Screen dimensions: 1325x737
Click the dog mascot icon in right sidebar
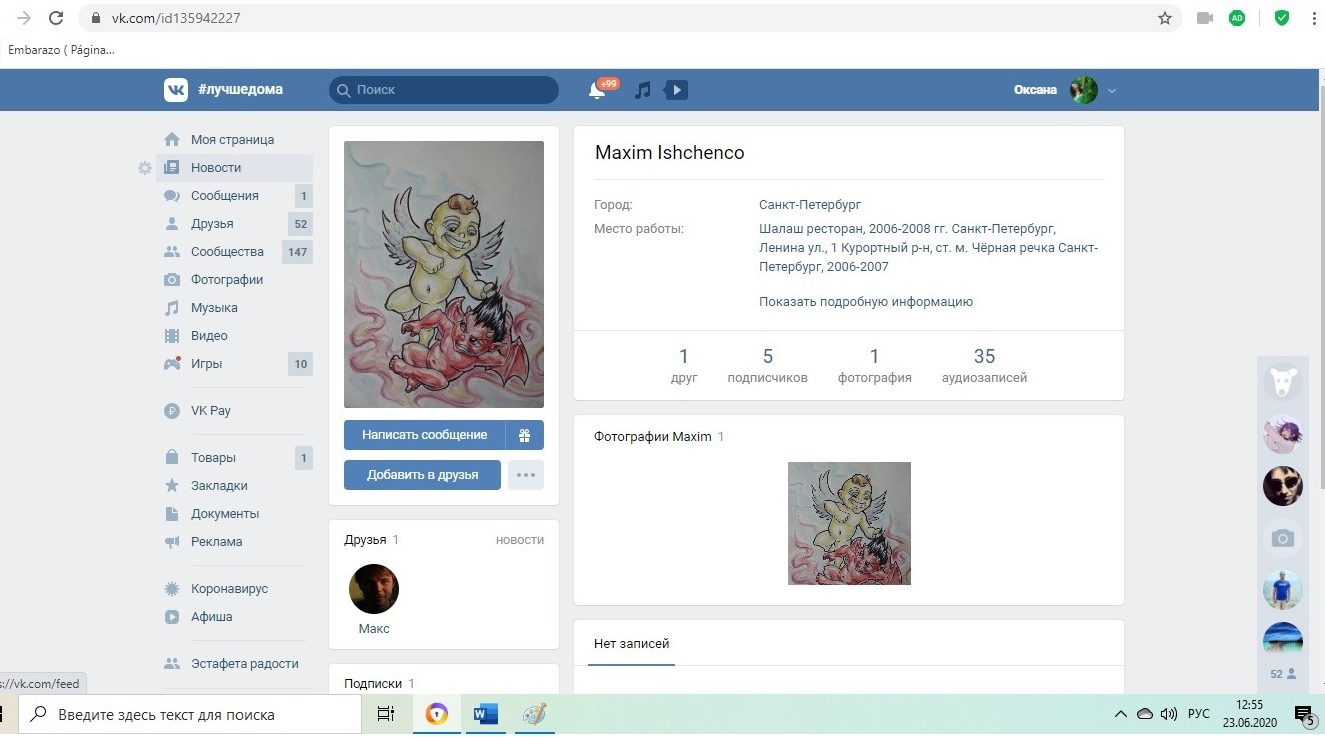click(1282, 381)
